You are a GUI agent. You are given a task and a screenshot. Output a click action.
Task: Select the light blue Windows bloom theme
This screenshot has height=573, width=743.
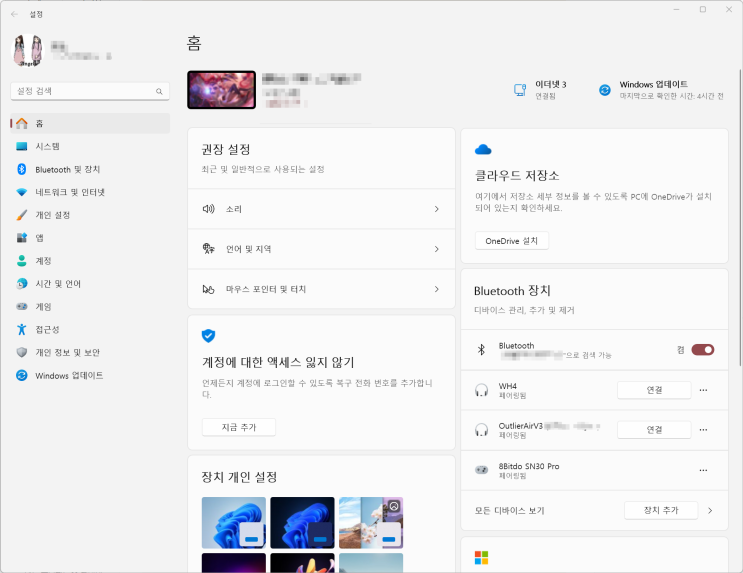coord(234,523)
